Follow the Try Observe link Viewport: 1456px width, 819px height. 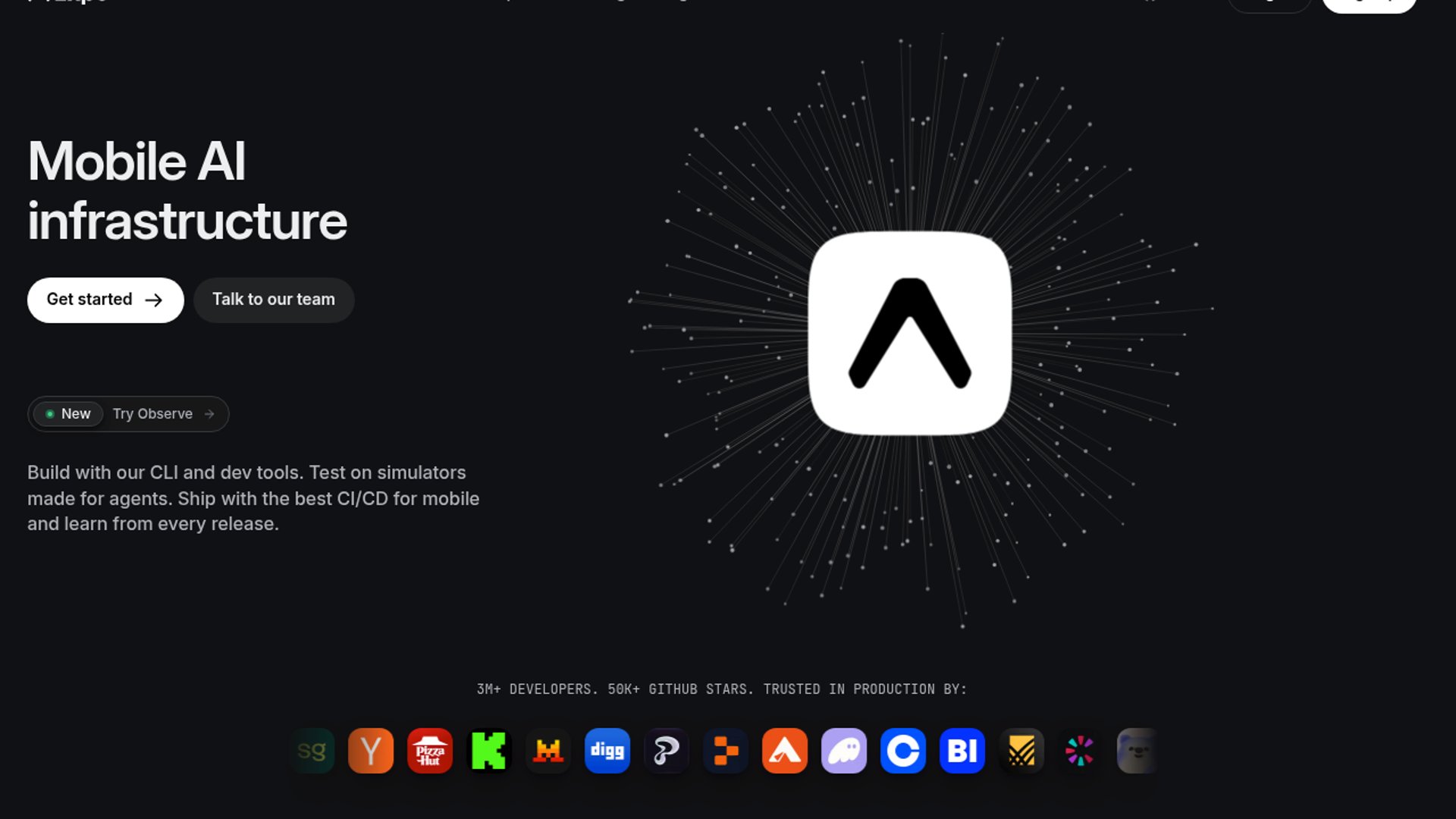tap(128, 414)
